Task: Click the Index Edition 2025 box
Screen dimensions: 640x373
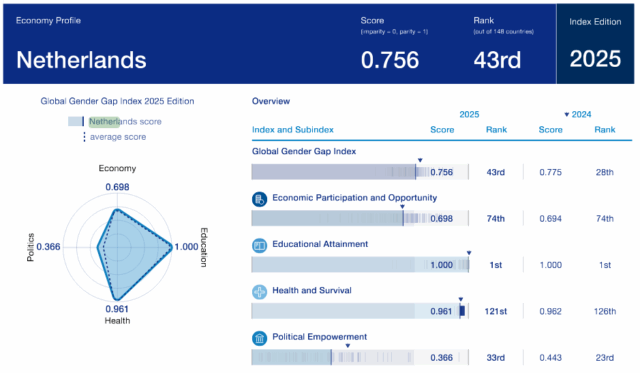Action: [x=595, y=44]
